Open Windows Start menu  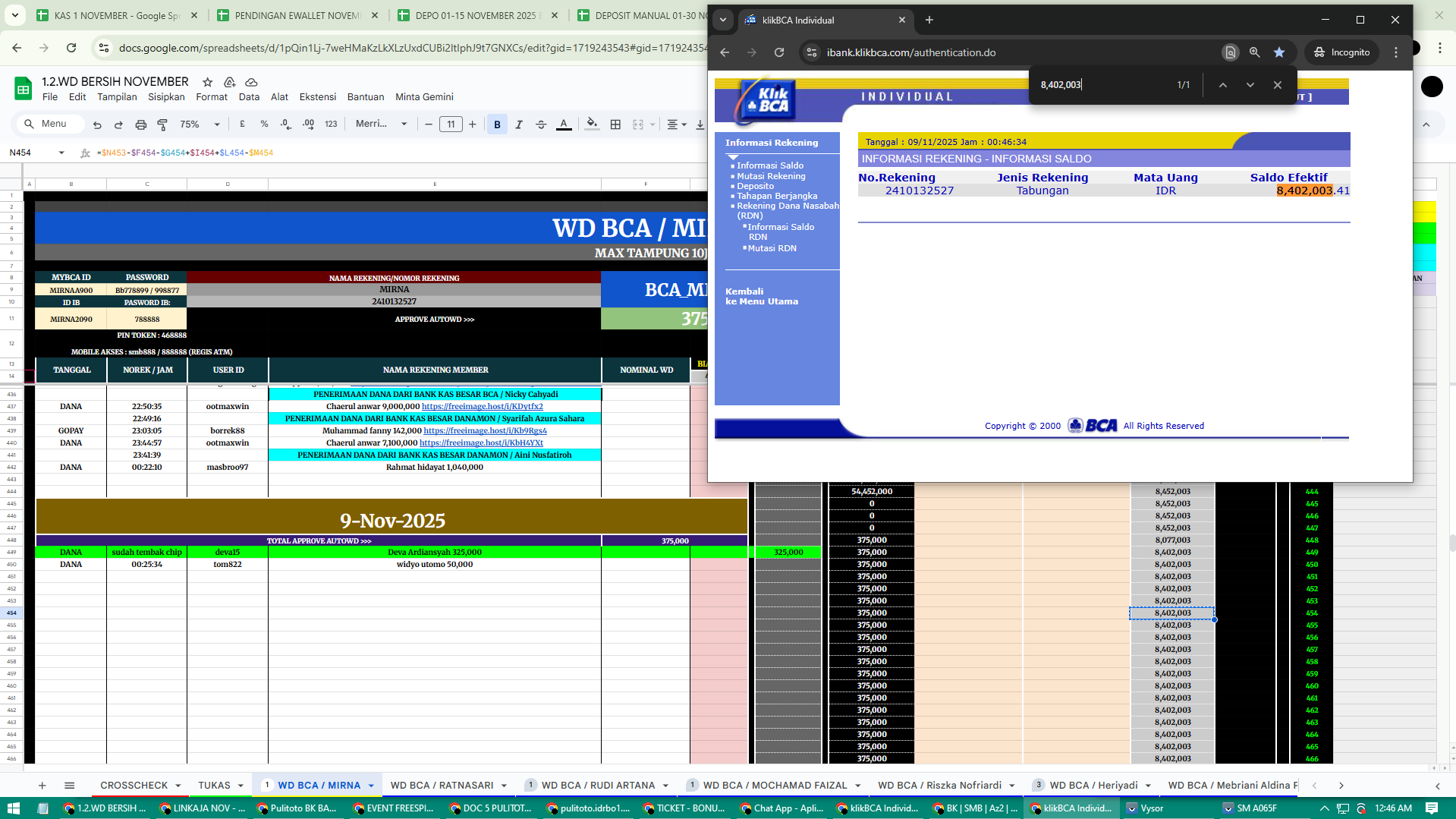(13, 808)
